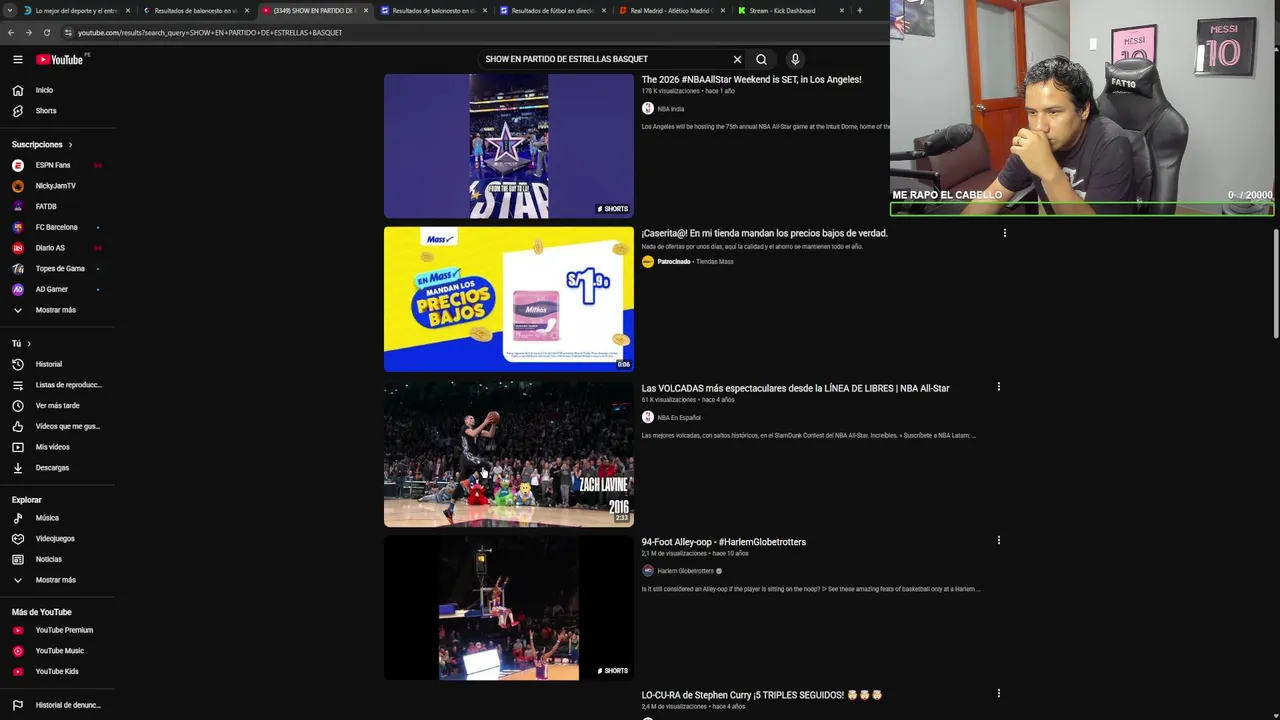The image size is (1280, 720).
Task: Visit the NBA India channel
Action: (x=670, y=109)
